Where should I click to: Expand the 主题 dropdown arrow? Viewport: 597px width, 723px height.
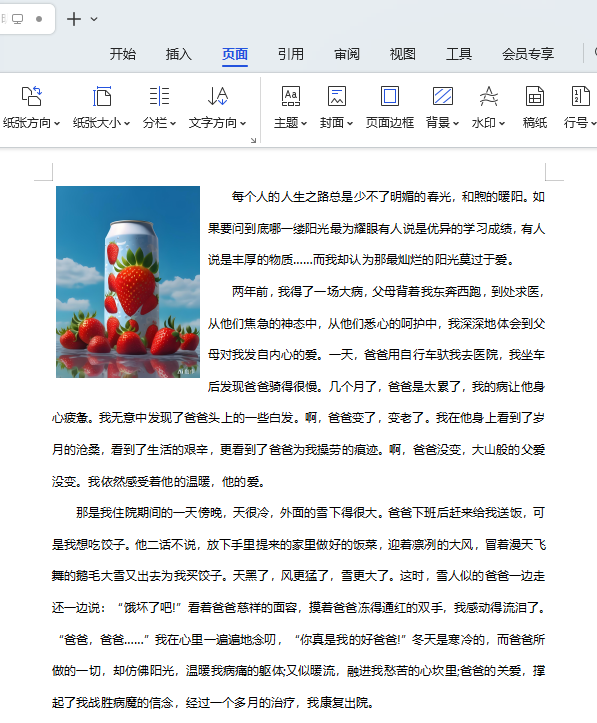pyautogui.click(x=304, y=123)
